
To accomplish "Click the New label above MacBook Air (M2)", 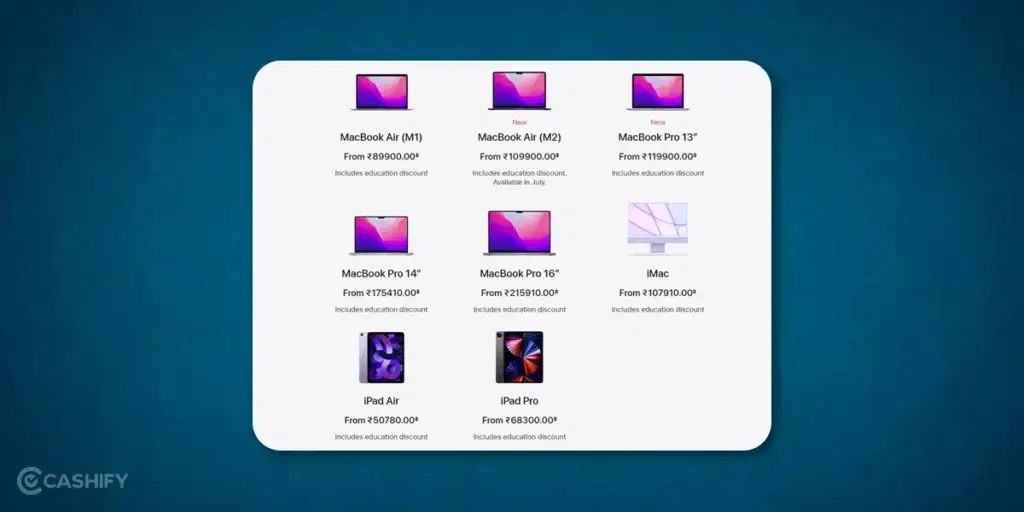I will coord(519,122).
